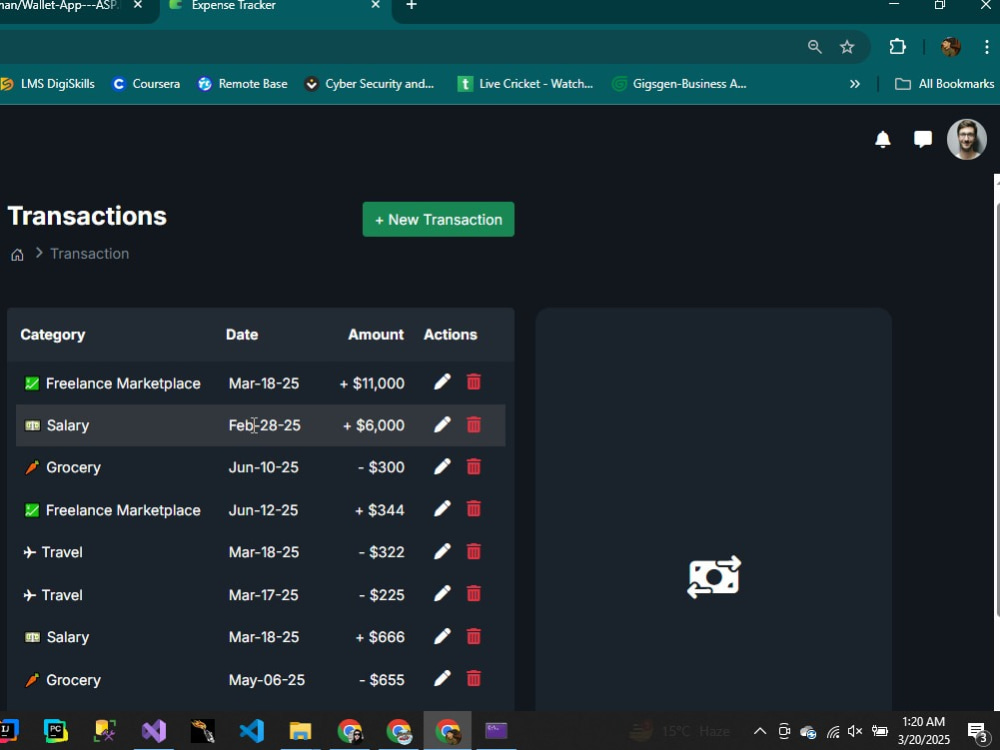Bookmark this page with the star icon
The height and width of the screenshot is (750, 1000).
[x=847, y=46]
